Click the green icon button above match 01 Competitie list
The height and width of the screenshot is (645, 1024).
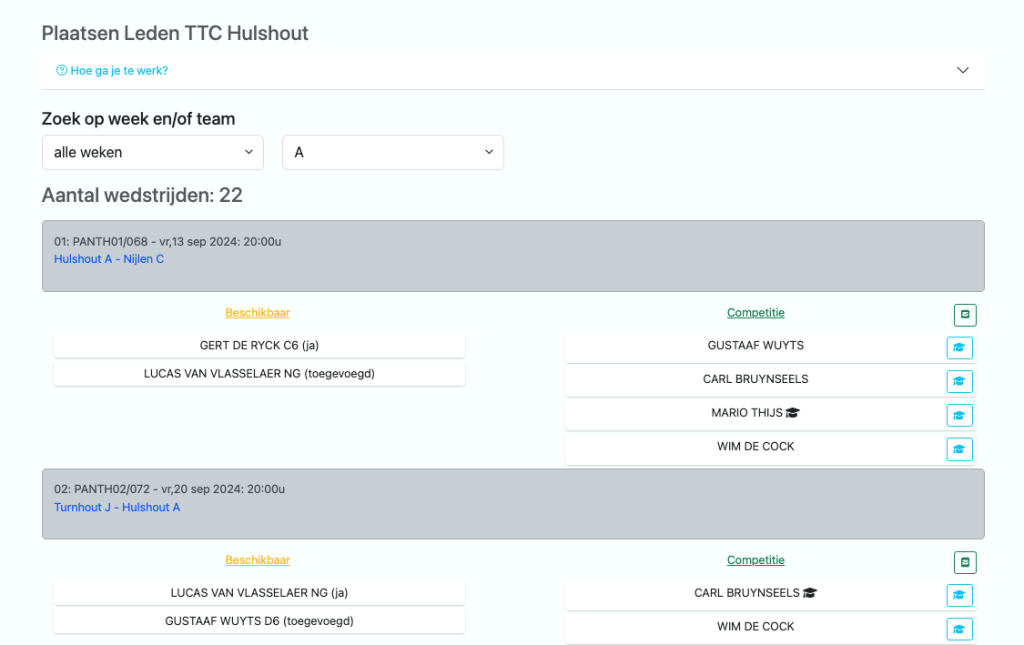click(964, 315)
